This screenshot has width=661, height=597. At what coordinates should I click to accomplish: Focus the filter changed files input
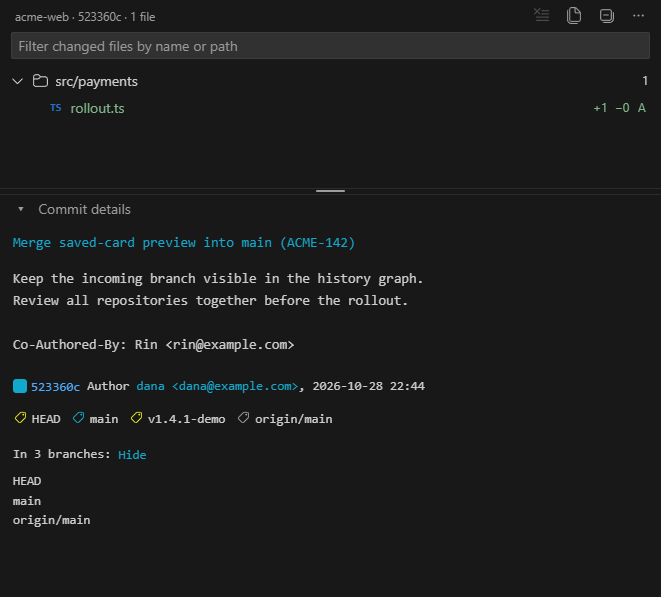330,46
